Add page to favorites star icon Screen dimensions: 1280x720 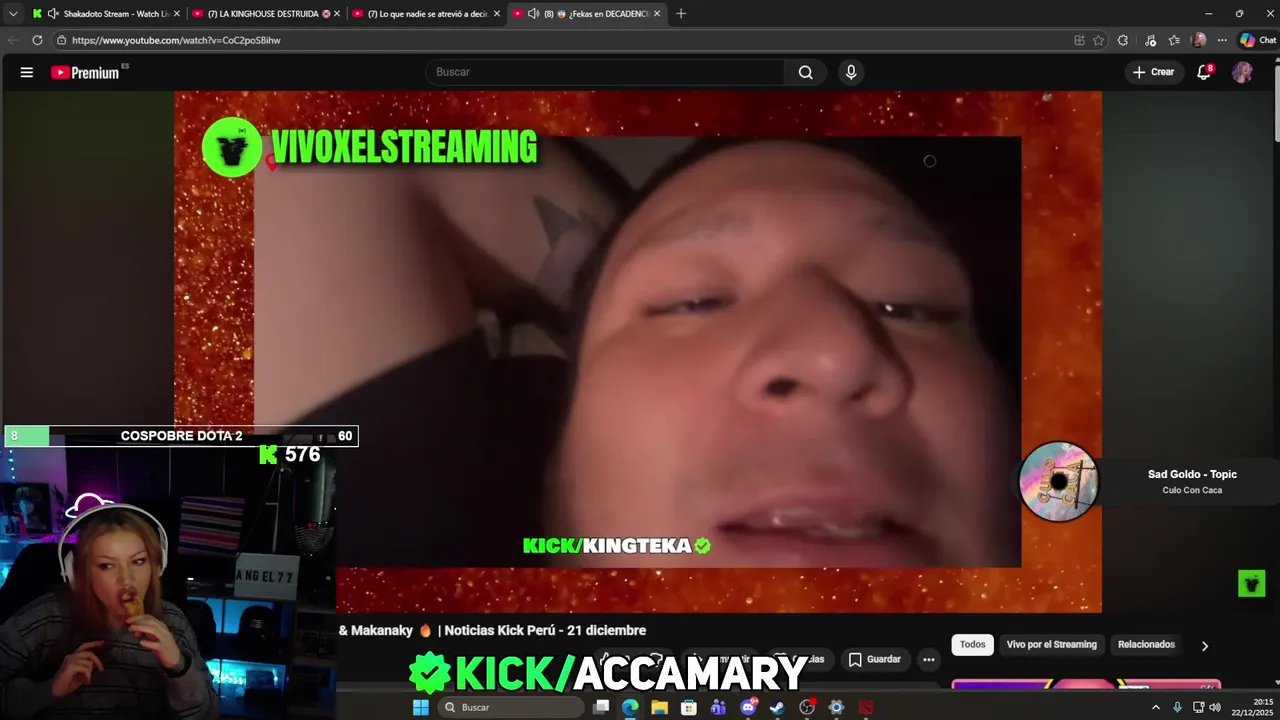point(1098,40)
